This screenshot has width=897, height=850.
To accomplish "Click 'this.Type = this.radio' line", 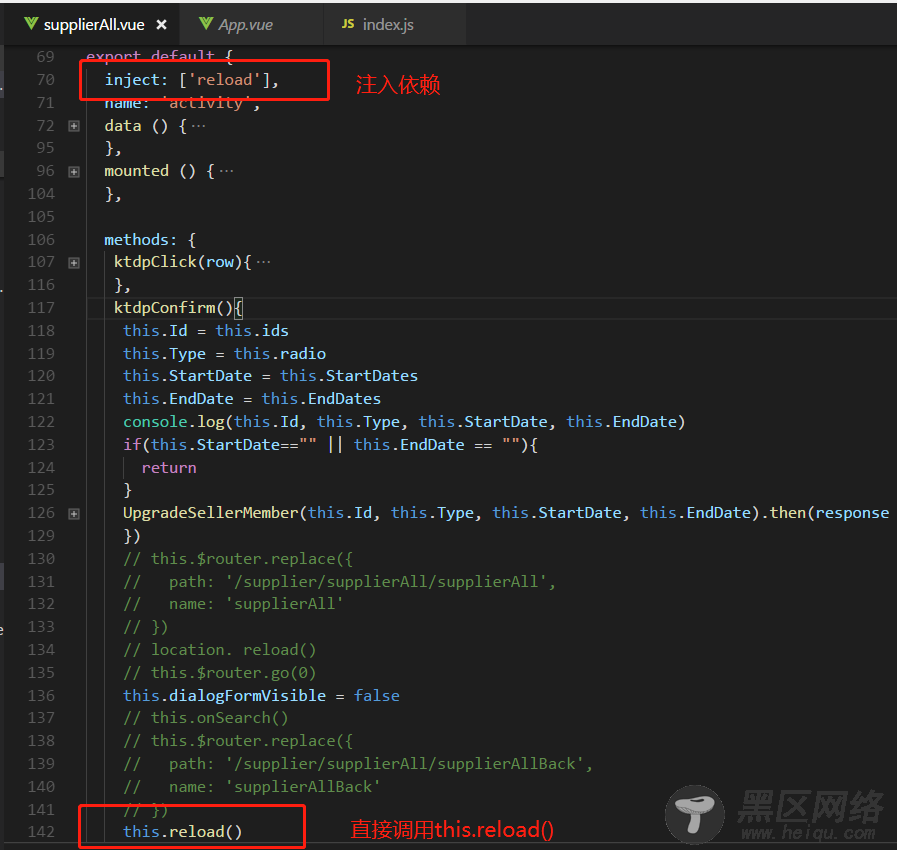I will click(224, 353).
